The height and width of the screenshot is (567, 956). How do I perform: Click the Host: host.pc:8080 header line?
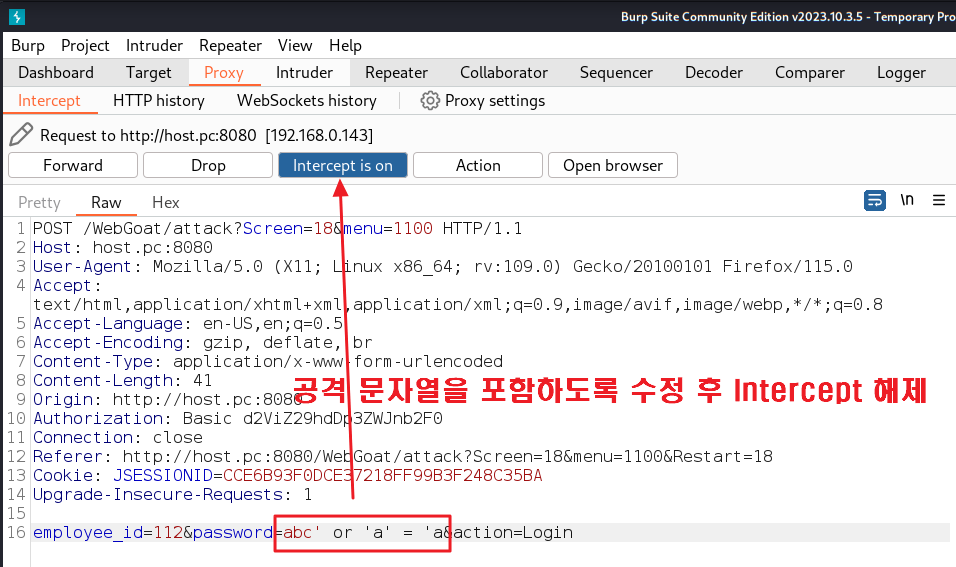123,248
